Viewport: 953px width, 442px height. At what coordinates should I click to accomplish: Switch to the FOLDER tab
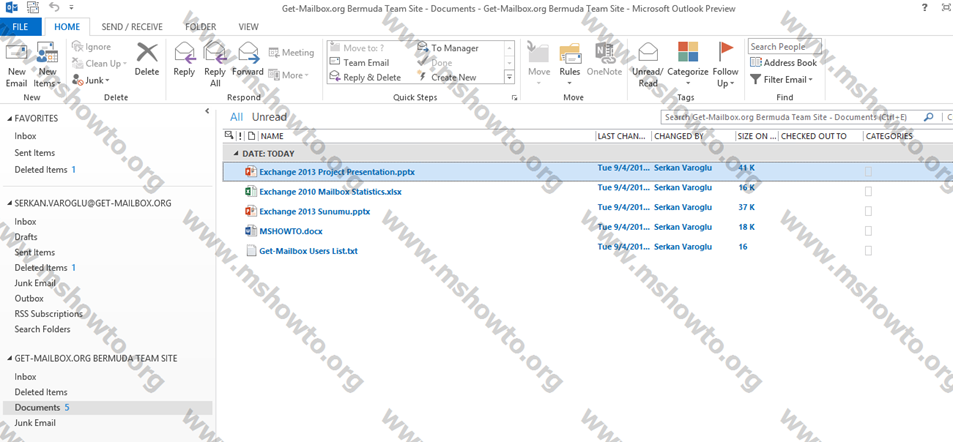coord(201,27)
